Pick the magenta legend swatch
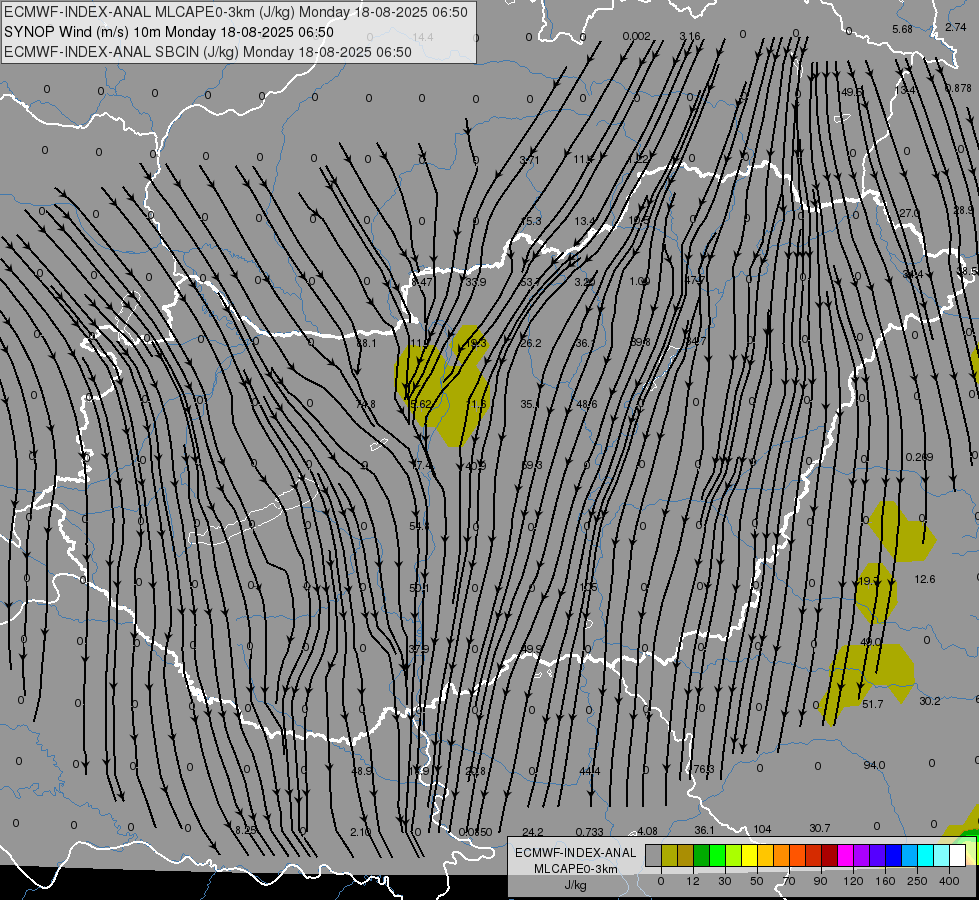The width and height of the screenshot is (979, 900). 845,856
